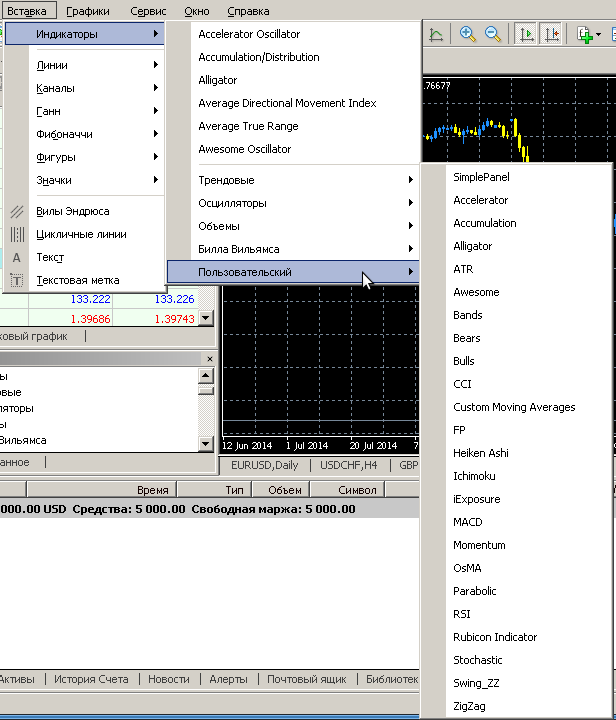Open the Окно menu
616x720 pixels.
coord(196,11)
